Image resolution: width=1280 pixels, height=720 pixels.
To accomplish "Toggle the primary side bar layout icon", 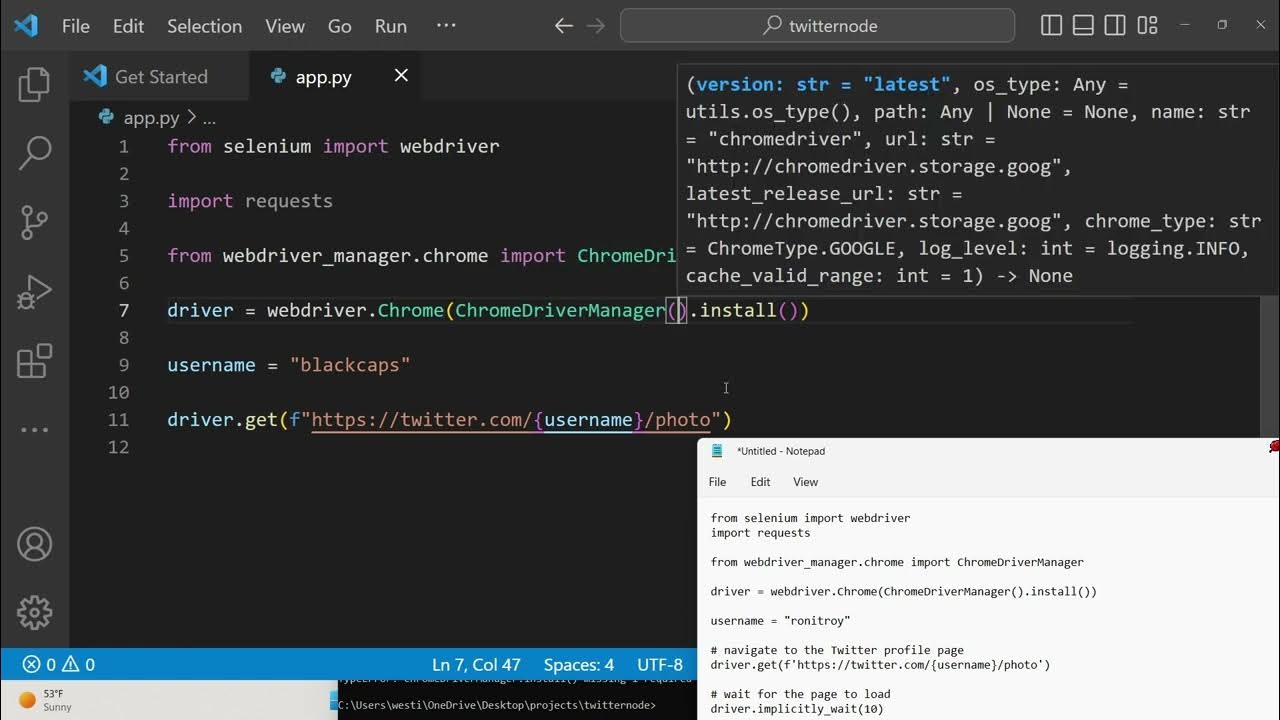I will [x=1051, y=26].
